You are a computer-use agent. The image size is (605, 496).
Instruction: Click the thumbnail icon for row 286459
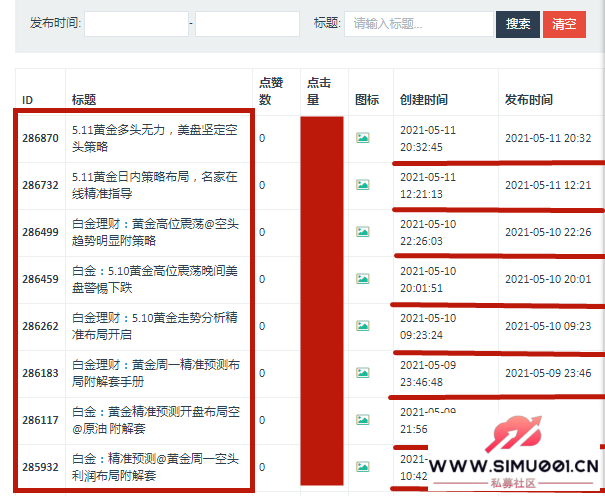coord(362,279)
